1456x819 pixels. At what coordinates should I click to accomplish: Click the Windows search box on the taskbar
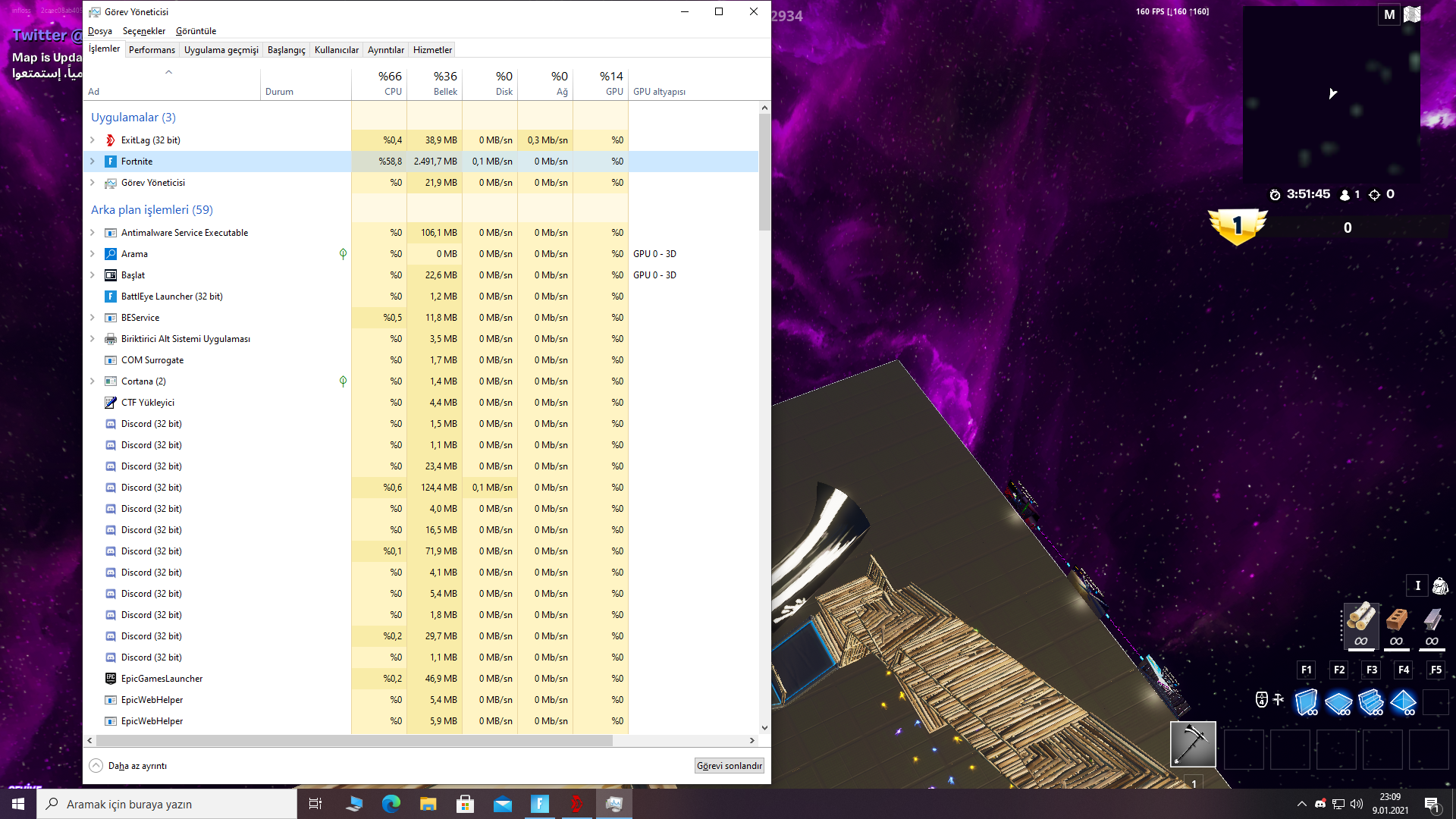click(167, 804)
